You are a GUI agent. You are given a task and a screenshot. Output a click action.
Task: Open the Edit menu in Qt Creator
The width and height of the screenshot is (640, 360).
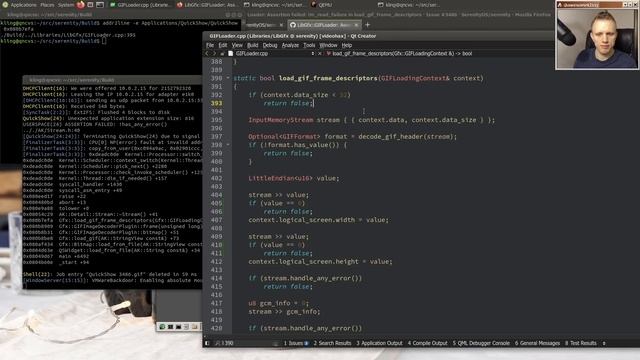(222, 45)
